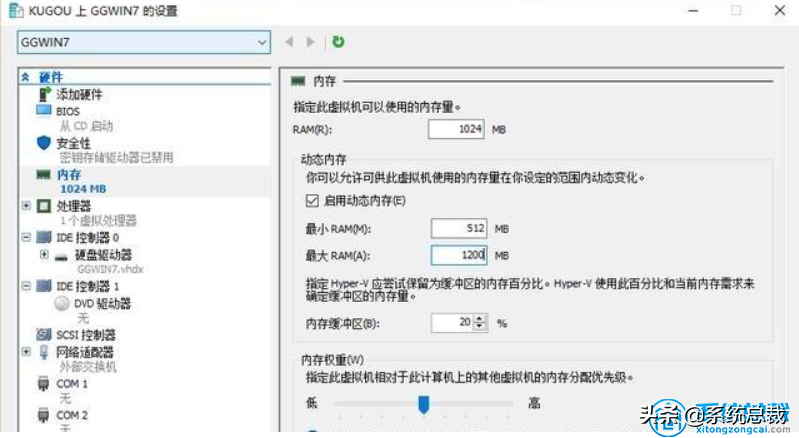Click the Maximum RAM field showing 1200
The image size is (799, 438).
coord(459,255)
